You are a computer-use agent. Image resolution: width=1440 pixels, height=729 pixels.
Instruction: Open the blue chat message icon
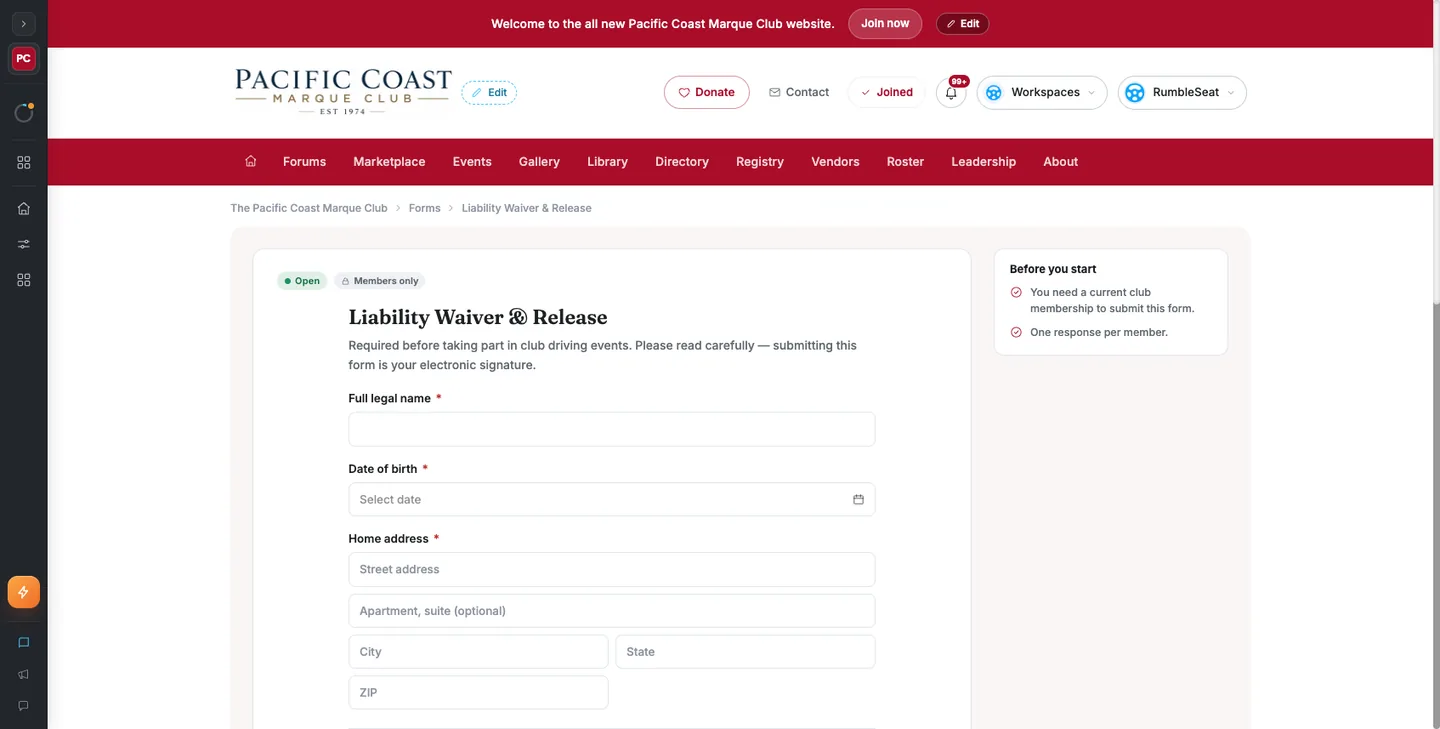pyautogui.click(x=24, y=642)
